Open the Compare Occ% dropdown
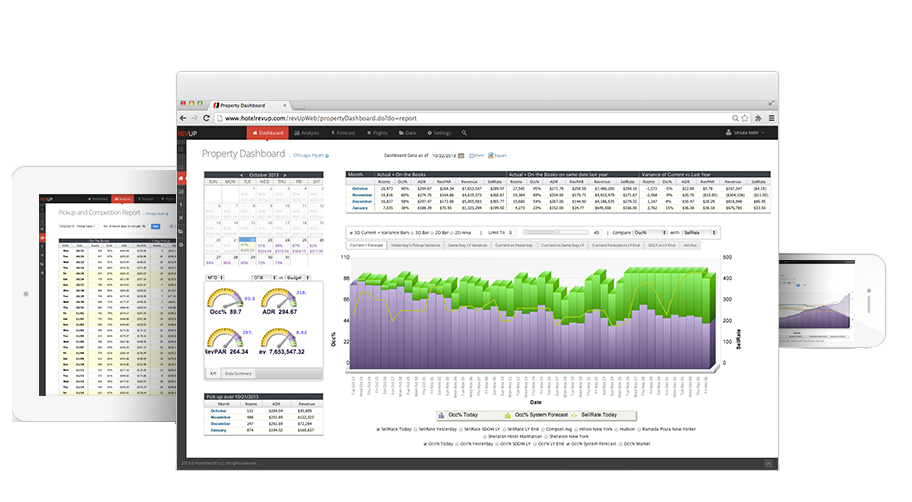Image resolution: width=912 pixels, height=502 pixels. click(650, 233)
